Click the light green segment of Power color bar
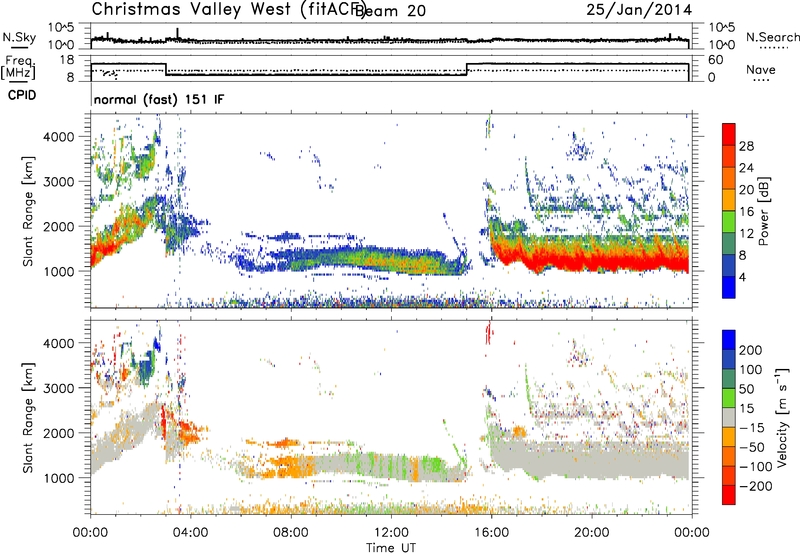The image size is (800, 554). 729,222
